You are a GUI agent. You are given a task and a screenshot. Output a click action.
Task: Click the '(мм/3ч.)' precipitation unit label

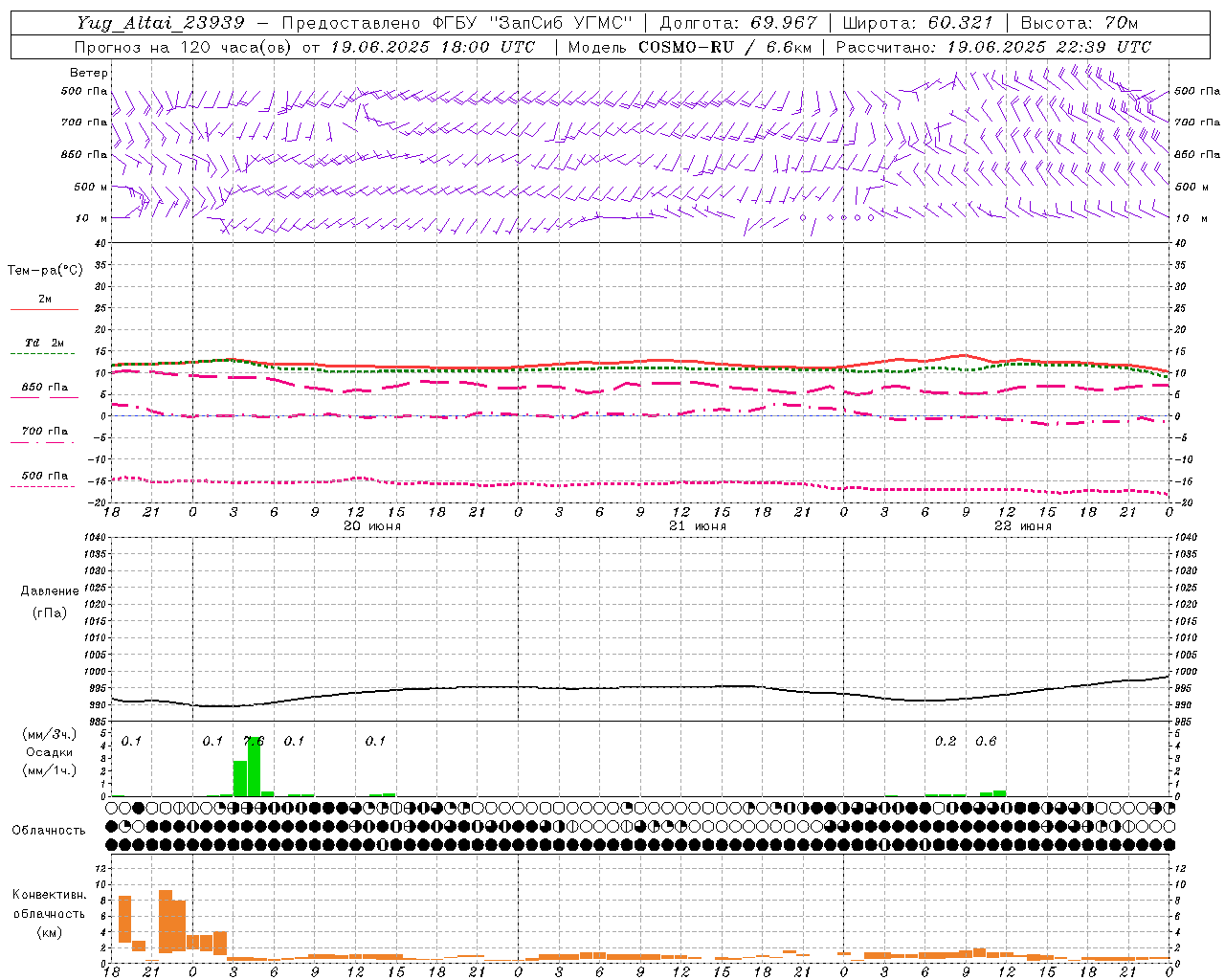[50, 734]
